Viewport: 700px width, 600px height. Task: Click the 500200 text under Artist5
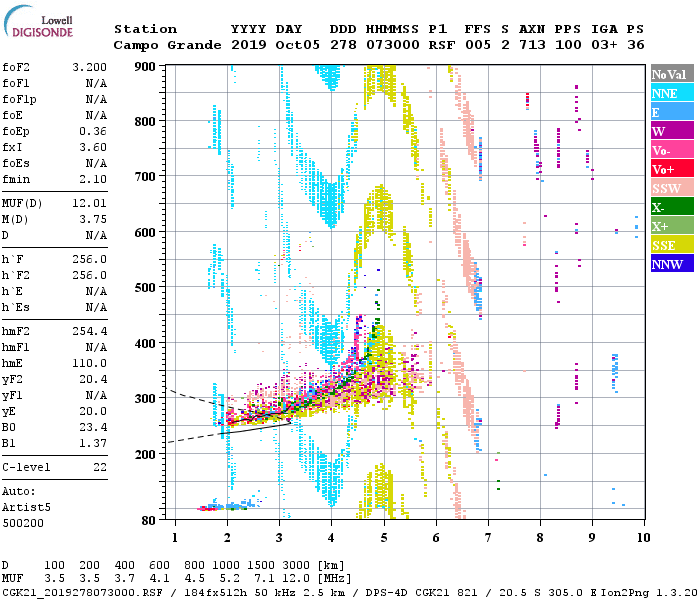point(23,523)
